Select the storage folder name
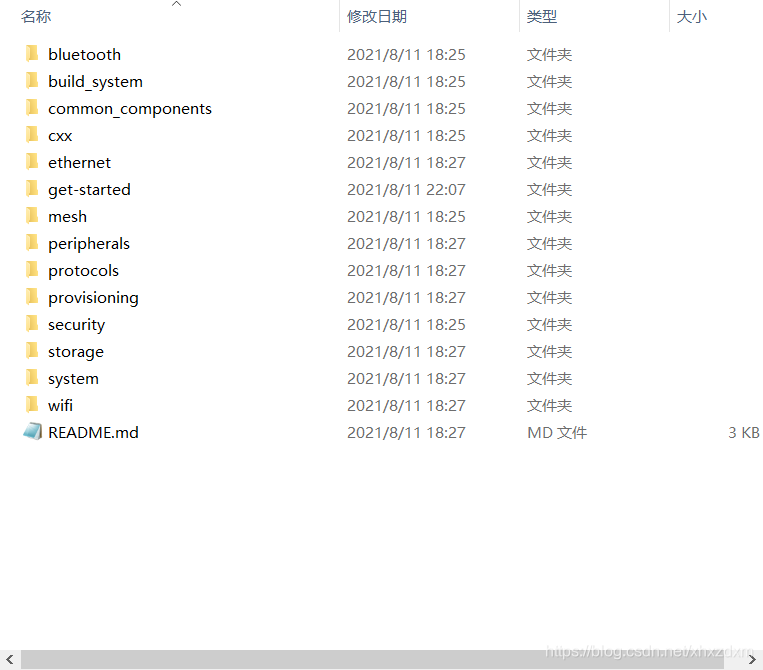 click(x=75, y=352)
